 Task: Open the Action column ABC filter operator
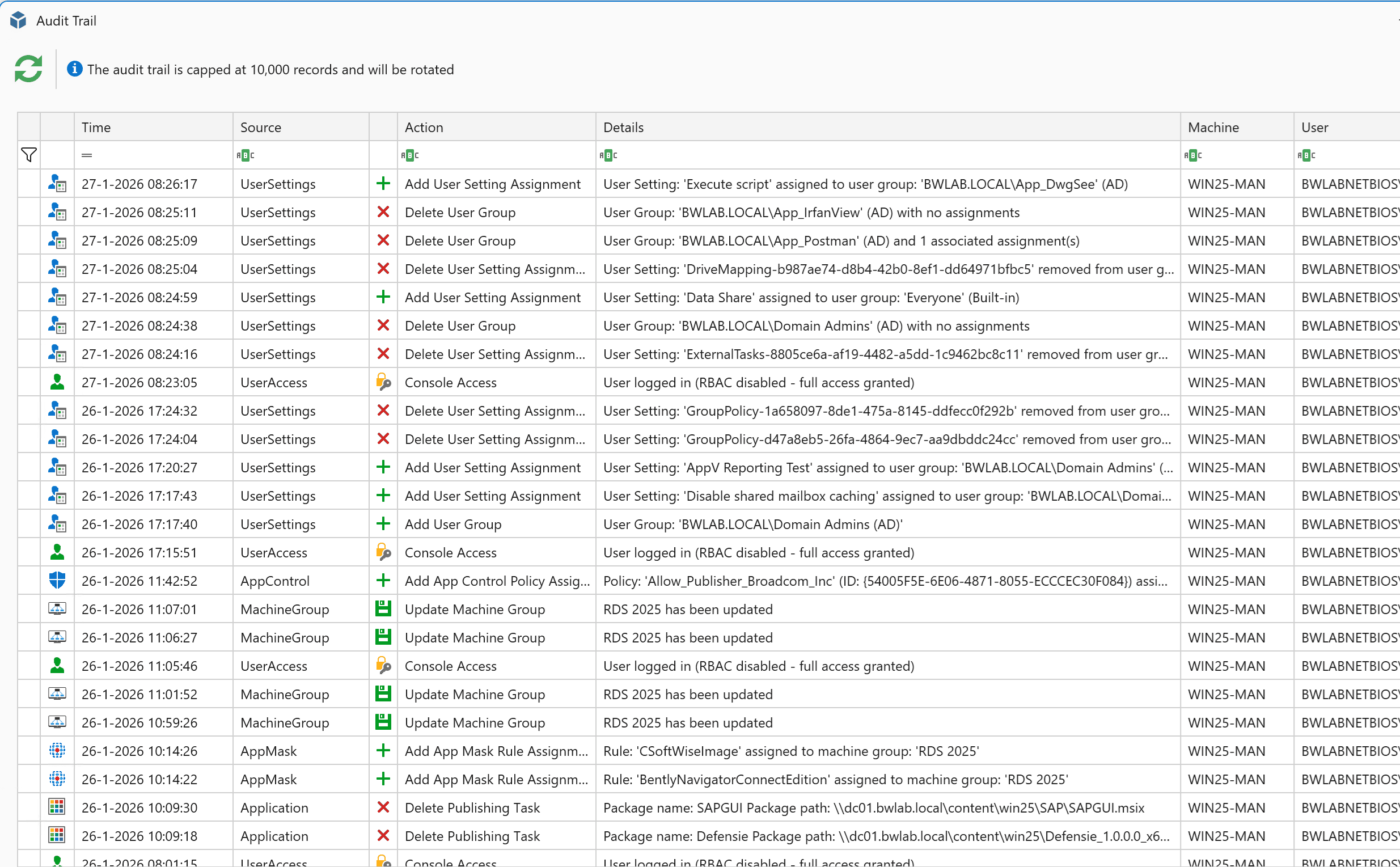coord(410,155)
